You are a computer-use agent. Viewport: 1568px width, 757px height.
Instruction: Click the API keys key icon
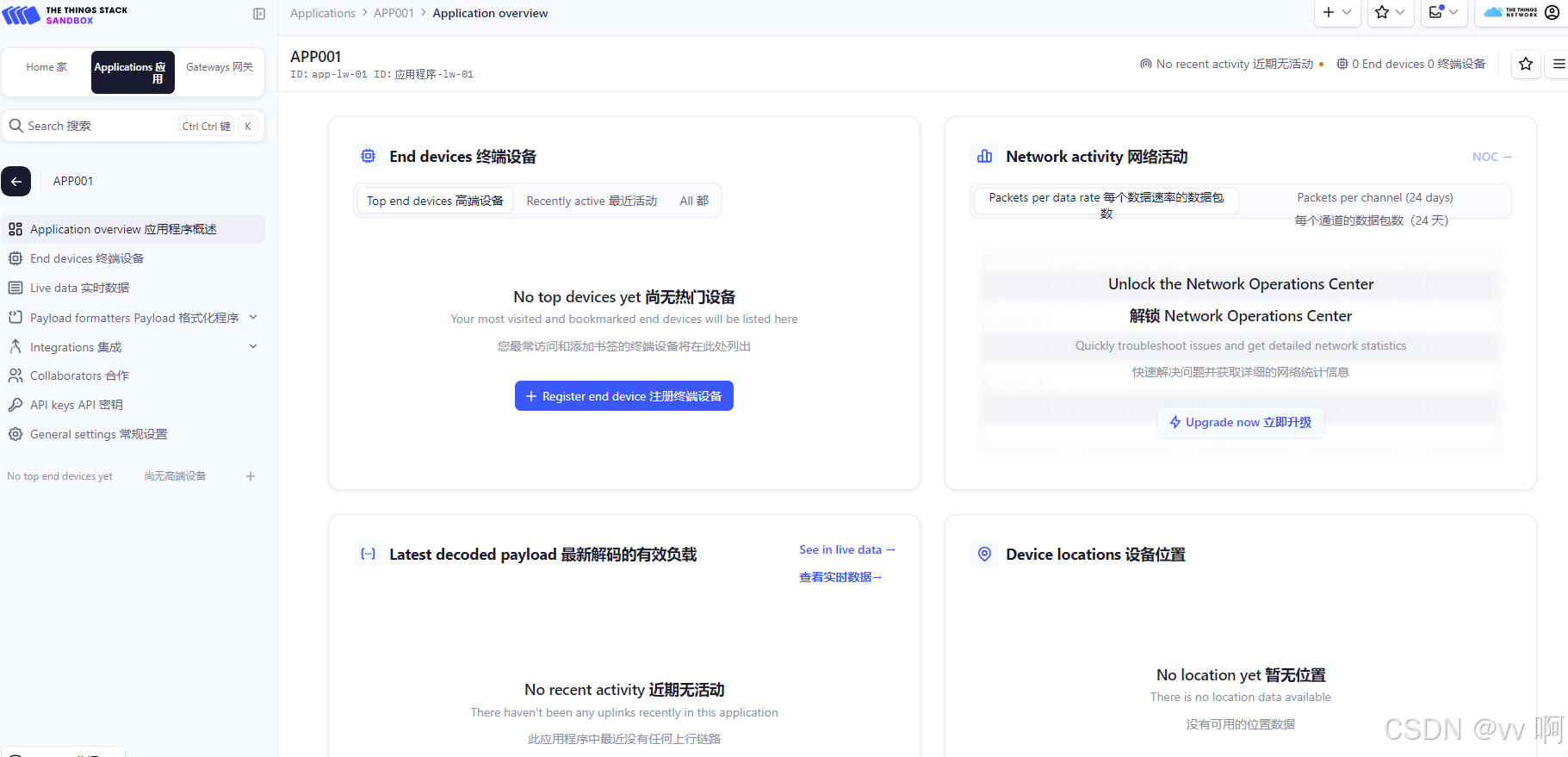(15, 405)
